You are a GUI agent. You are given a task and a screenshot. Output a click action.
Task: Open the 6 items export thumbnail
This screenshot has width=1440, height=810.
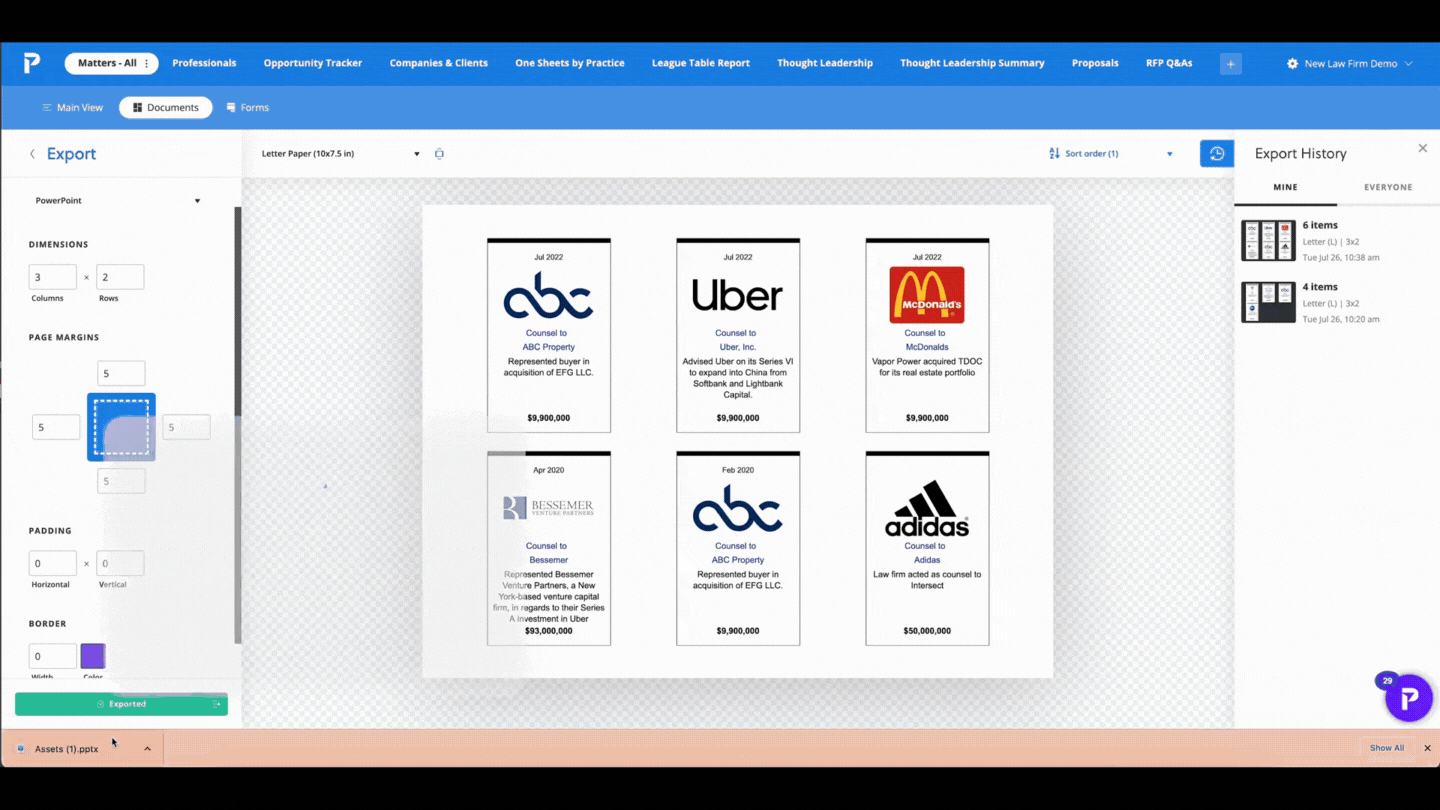tap(1268, 240)
